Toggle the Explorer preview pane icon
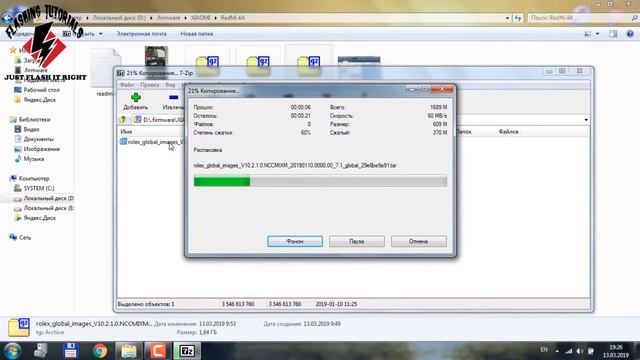The image size is (640, 360). [x=613, y=34]
